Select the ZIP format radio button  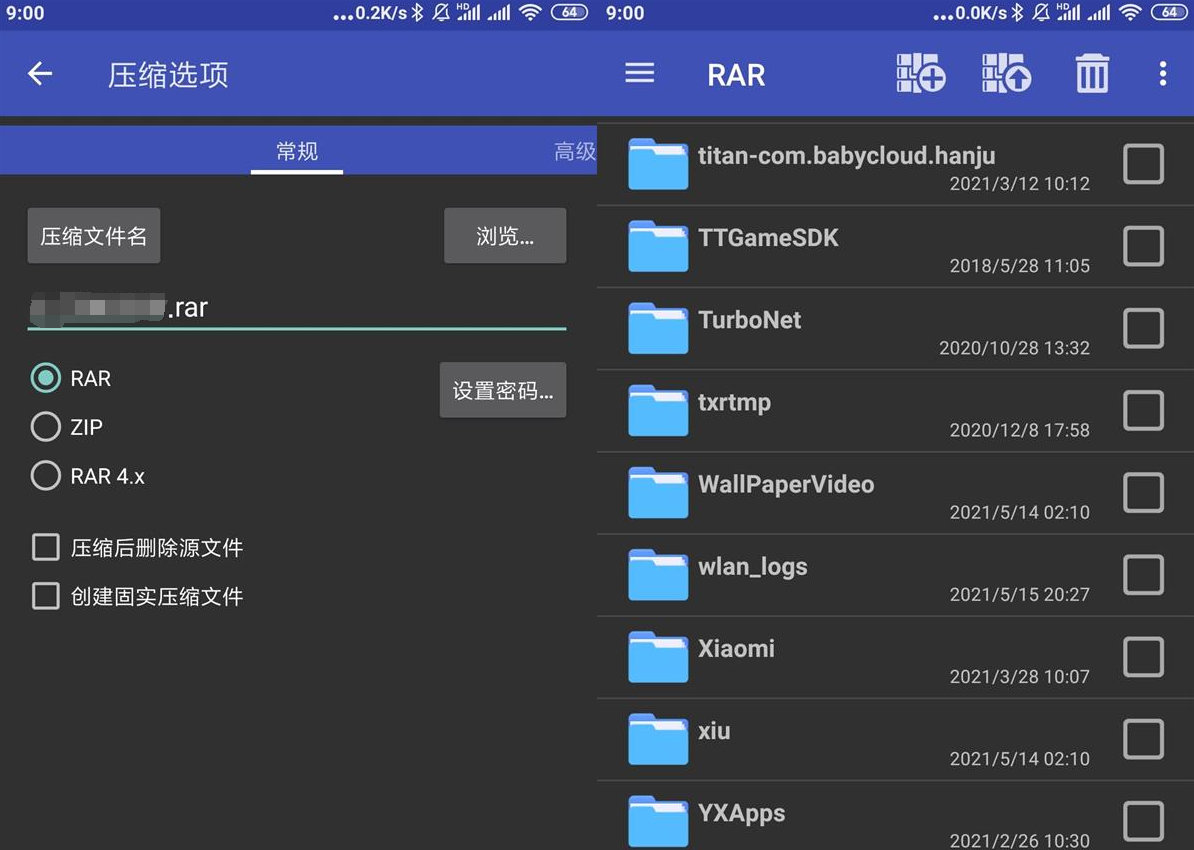(x=46, y=427)
